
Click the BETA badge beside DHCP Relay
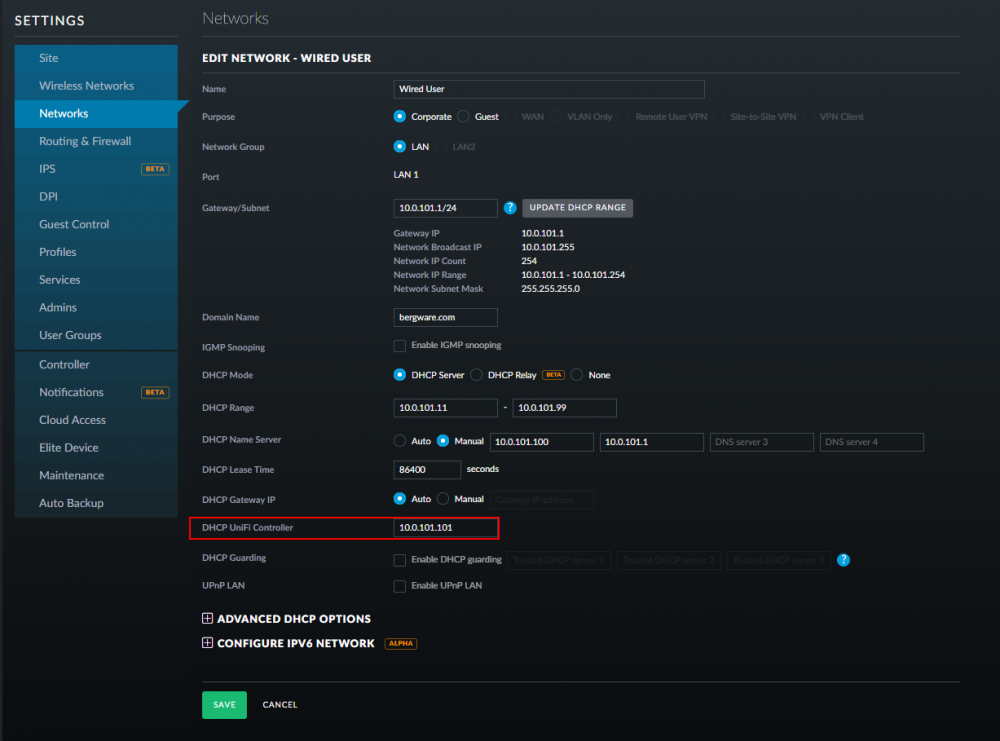[553, 375]
